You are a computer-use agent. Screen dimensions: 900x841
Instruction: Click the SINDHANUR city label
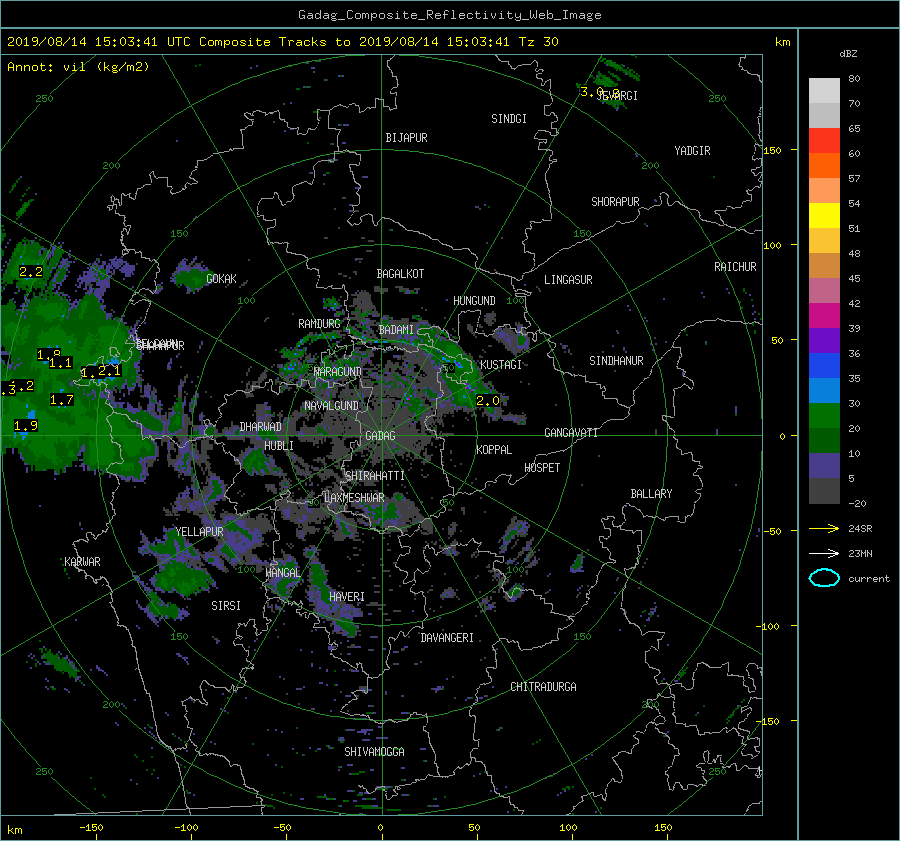[616, 361]
